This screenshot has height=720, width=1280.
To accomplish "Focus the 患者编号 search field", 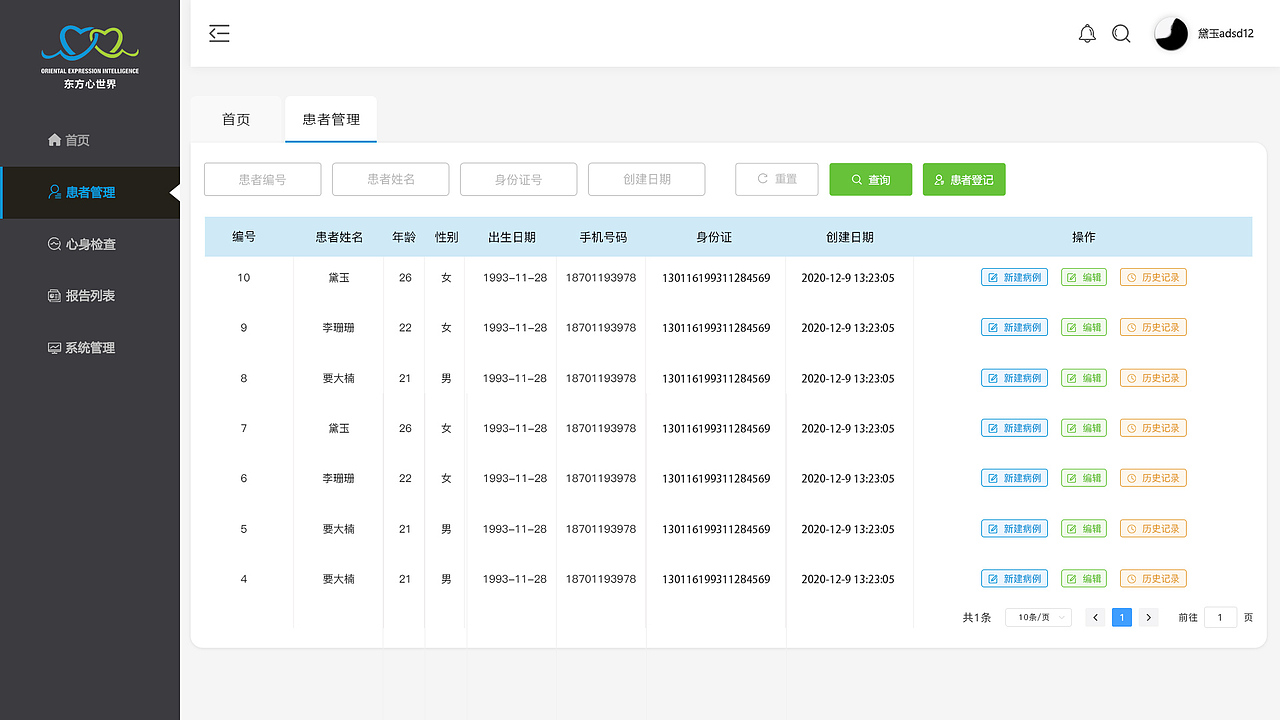I will 263,179.
